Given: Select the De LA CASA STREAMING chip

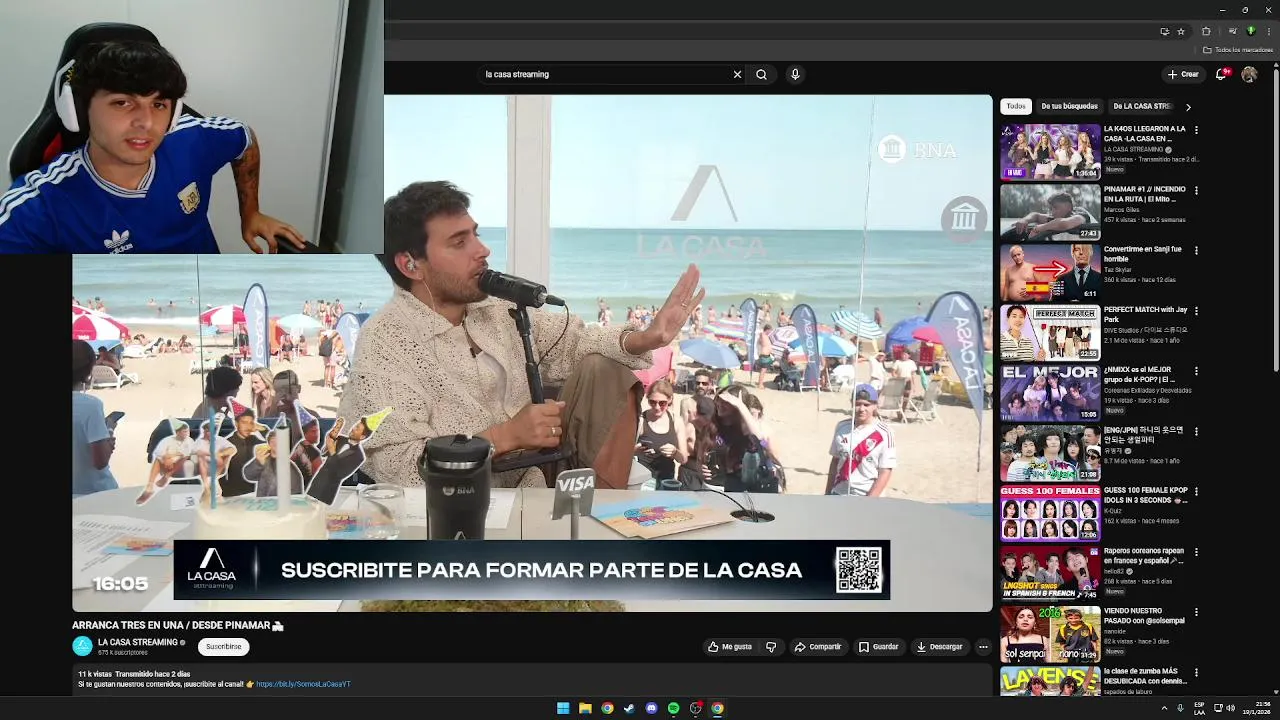Looking at the screenshot, I should pyautogui.click(x=1142, y=106).
